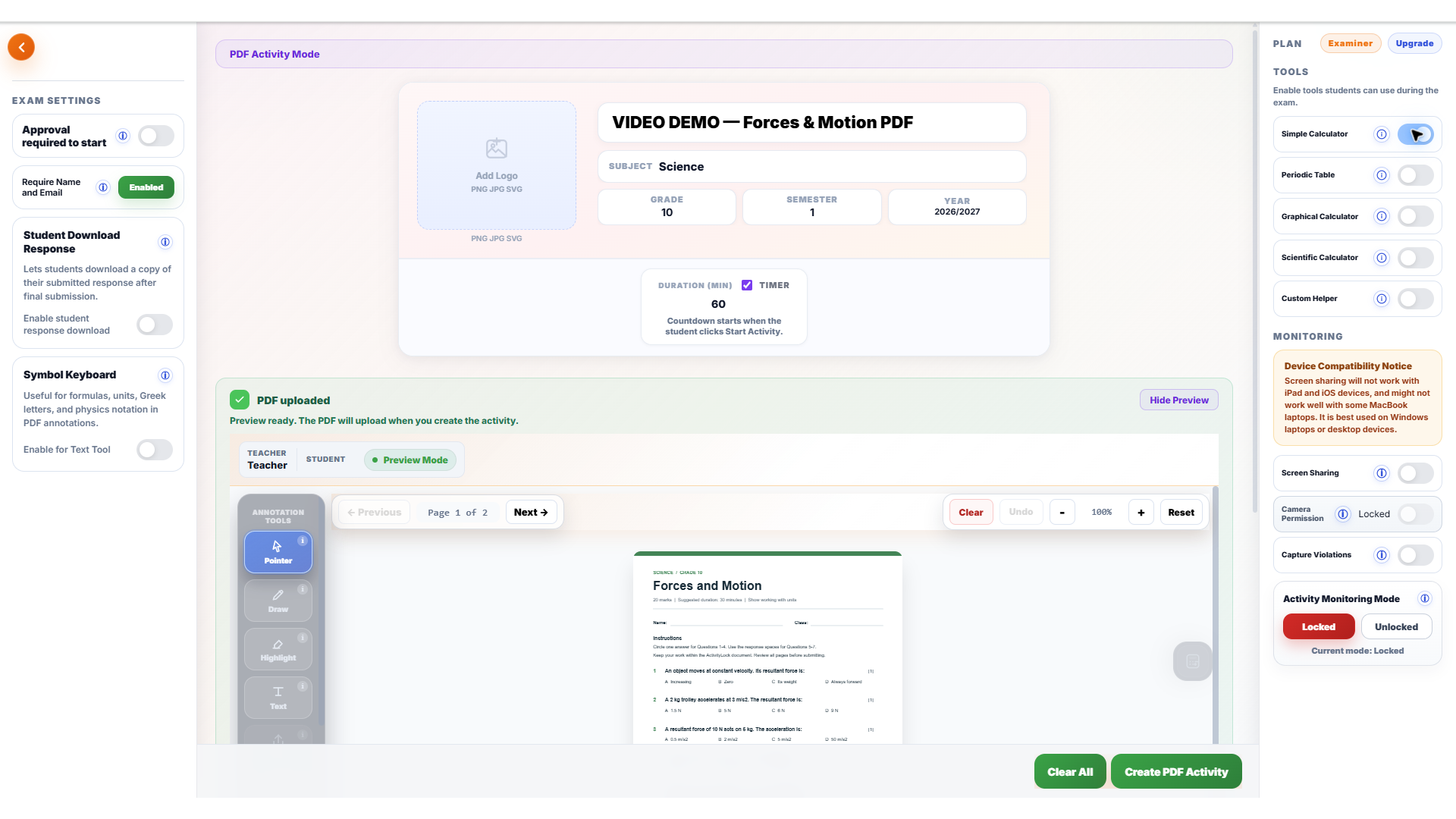Open info icon next to Simple Calculator
Viewport: 1456px width, 819px height.
click(x=1382, y=134)
